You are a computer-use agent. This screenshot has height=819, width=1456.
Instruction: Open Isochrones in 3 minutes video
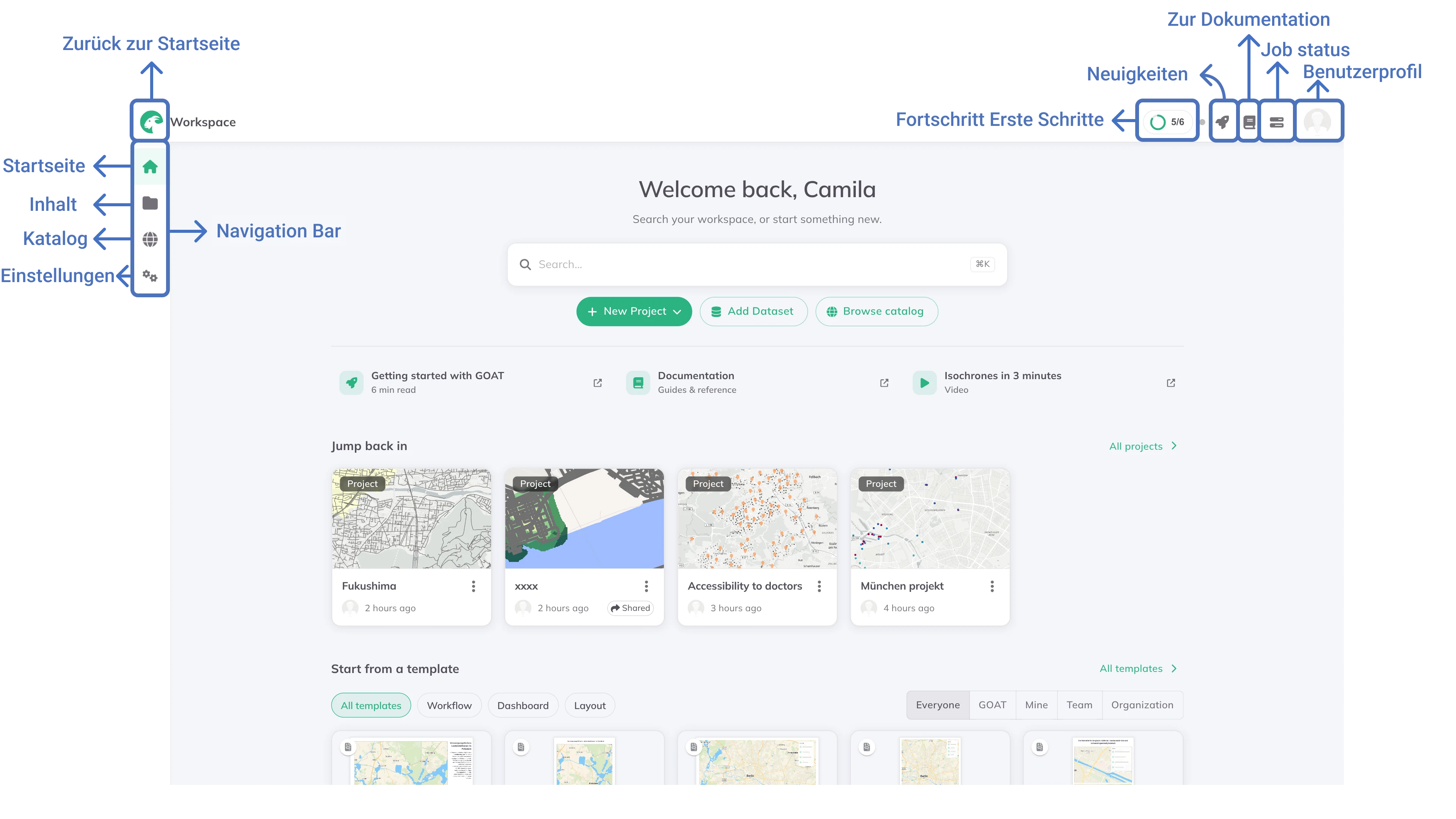pyautogui.click(x=1045, y=383)
